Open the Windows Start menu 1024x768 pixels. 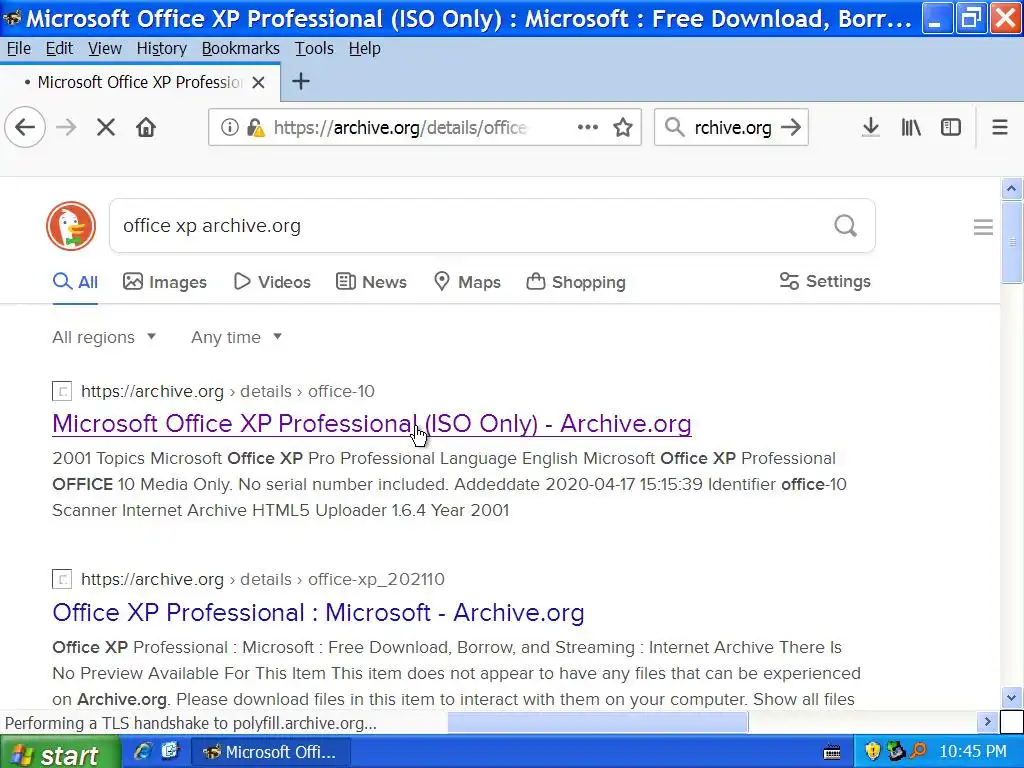pos(60,752)
